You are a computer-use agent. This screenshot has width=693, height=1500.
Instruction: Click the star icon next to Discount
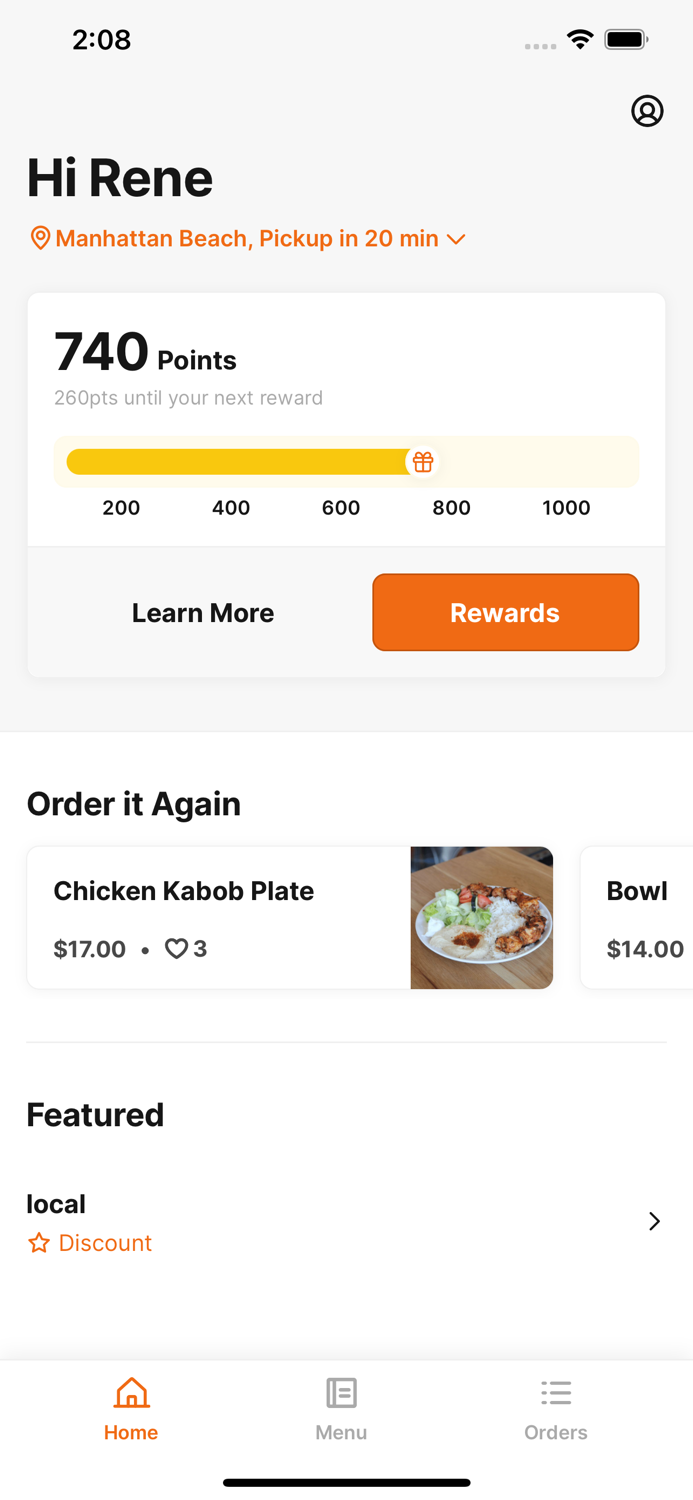pos(38,1242)
